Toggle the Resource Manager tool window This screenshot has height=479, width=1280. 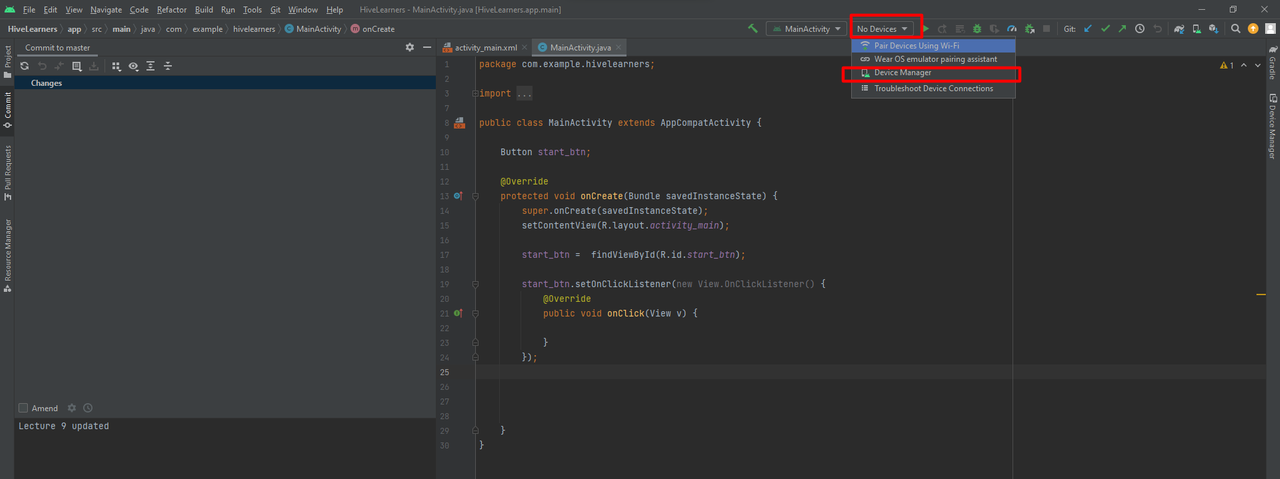point(8,255)
